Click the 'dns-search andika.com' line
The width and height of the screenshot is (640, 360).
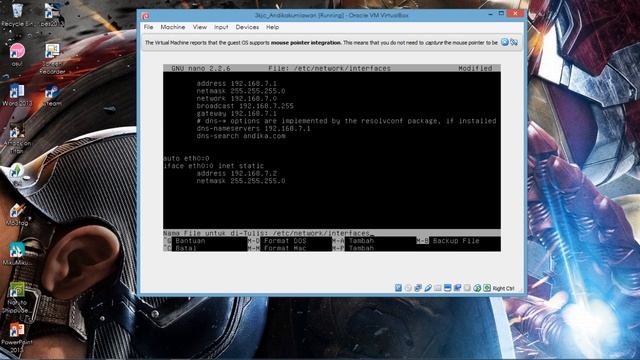(241, 136)
